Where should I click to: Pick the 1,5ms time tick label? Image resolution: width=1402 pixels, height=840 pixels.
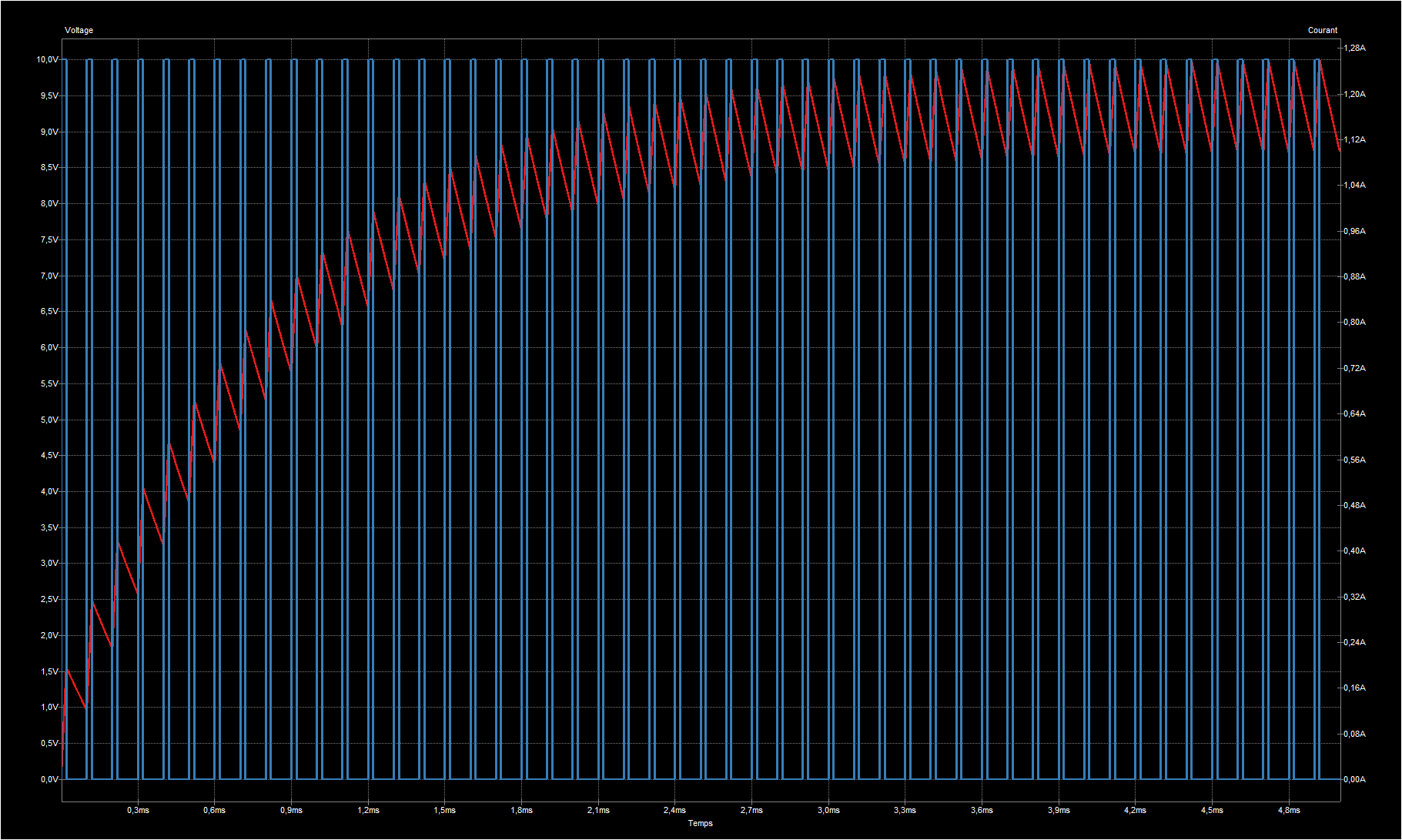tap(445, 810)
